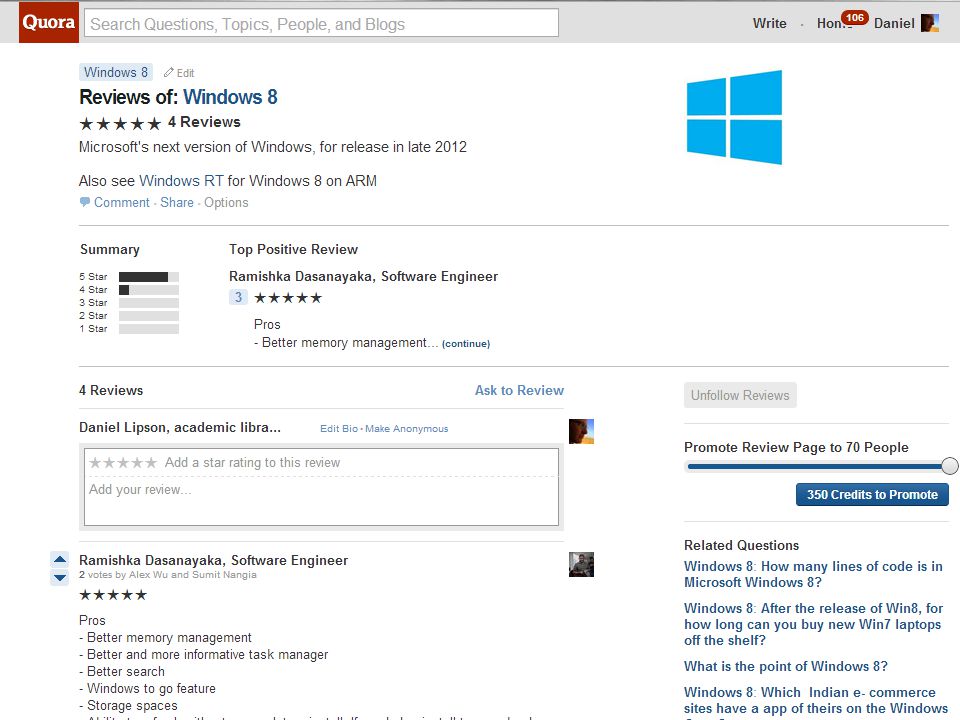Click the (continue) link in top review
Viewport: 960px width, 720px height.
tap(466, 343)
